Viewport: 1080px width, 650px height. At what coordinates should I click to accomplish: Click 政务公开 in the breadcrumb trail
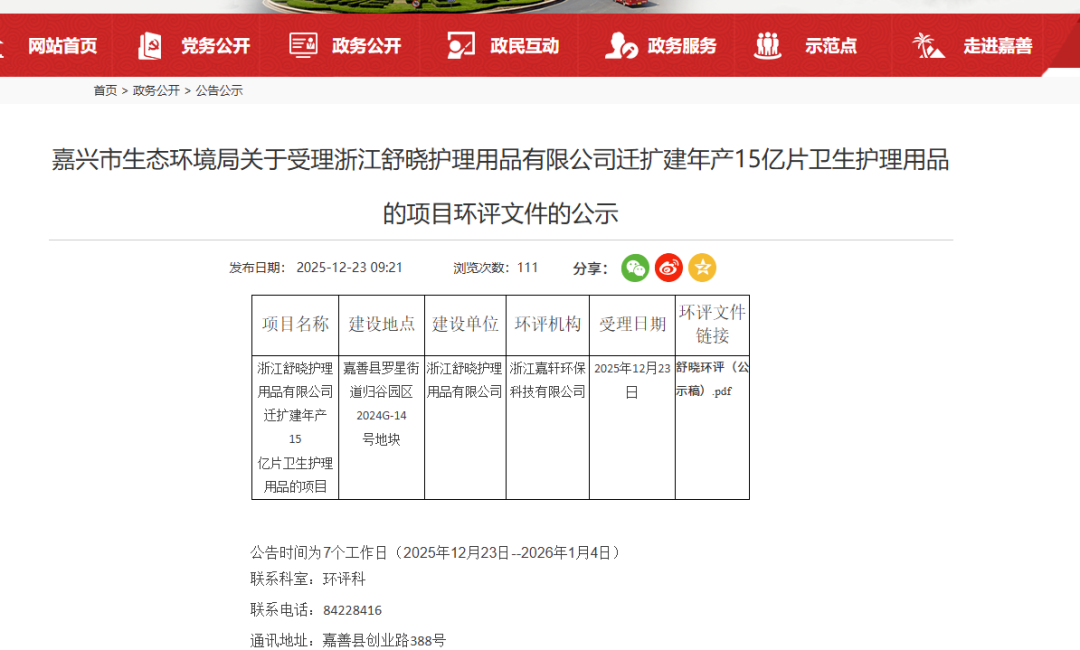click(156, 91)
